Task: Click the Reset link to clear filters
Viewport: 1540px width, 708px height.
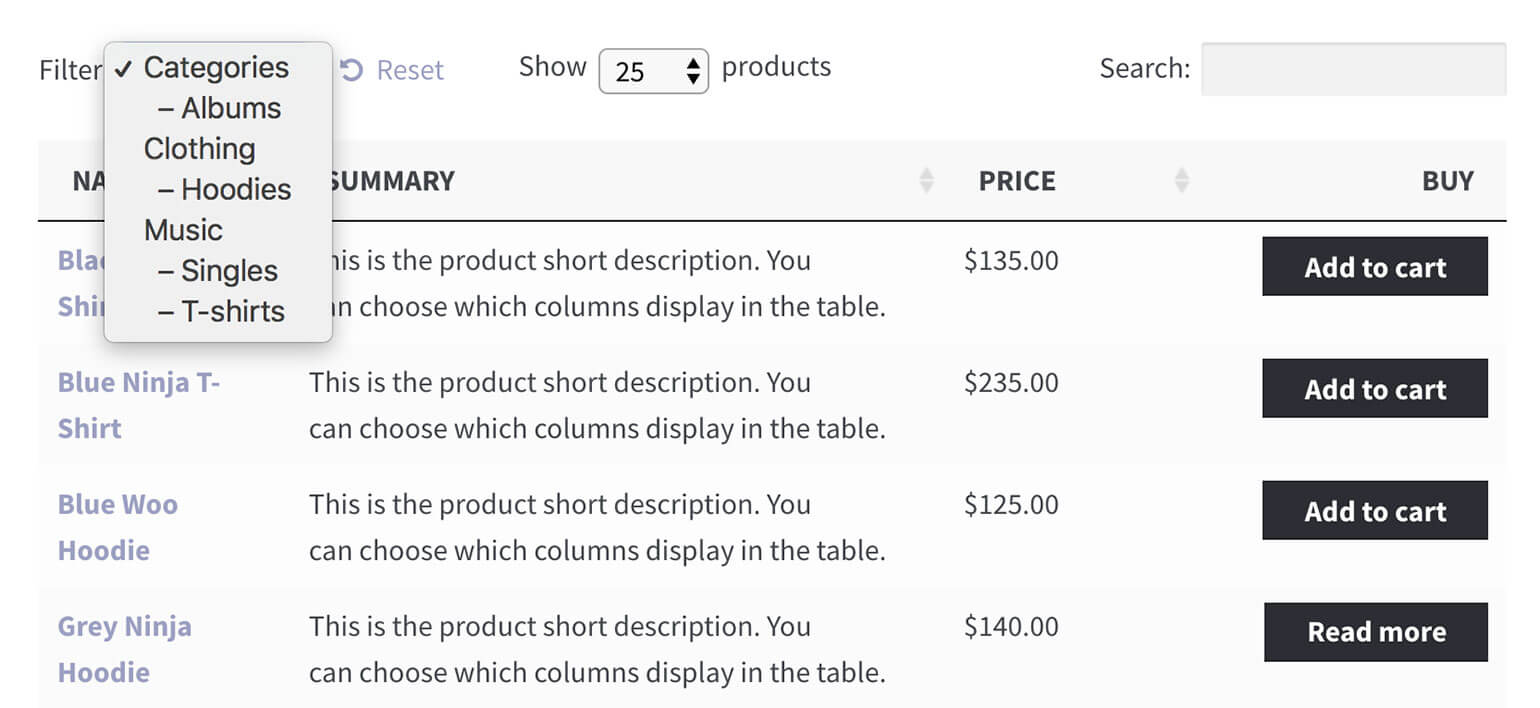Action: point(410,69)
